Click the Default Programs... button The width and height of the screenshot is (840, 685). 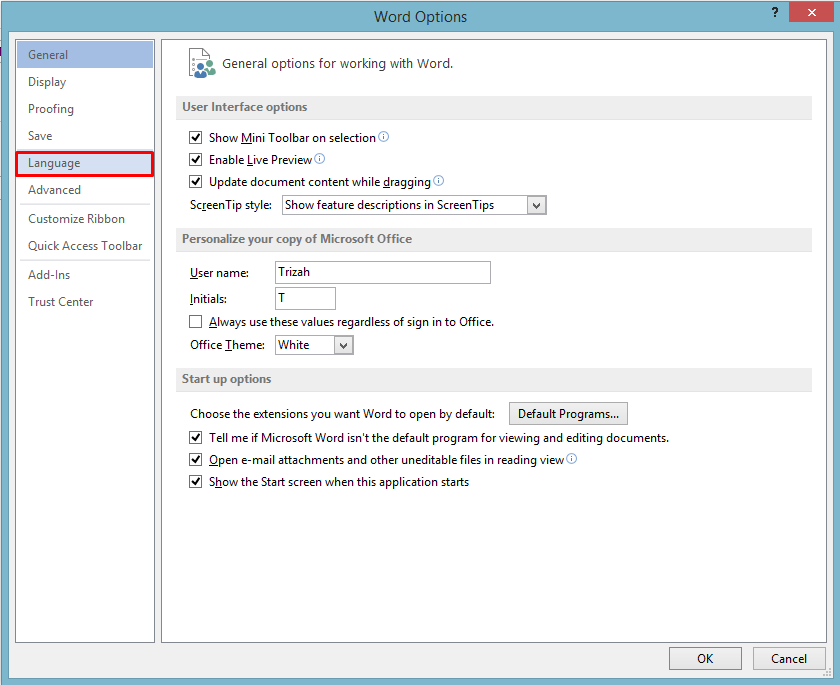tap(568, 414)
